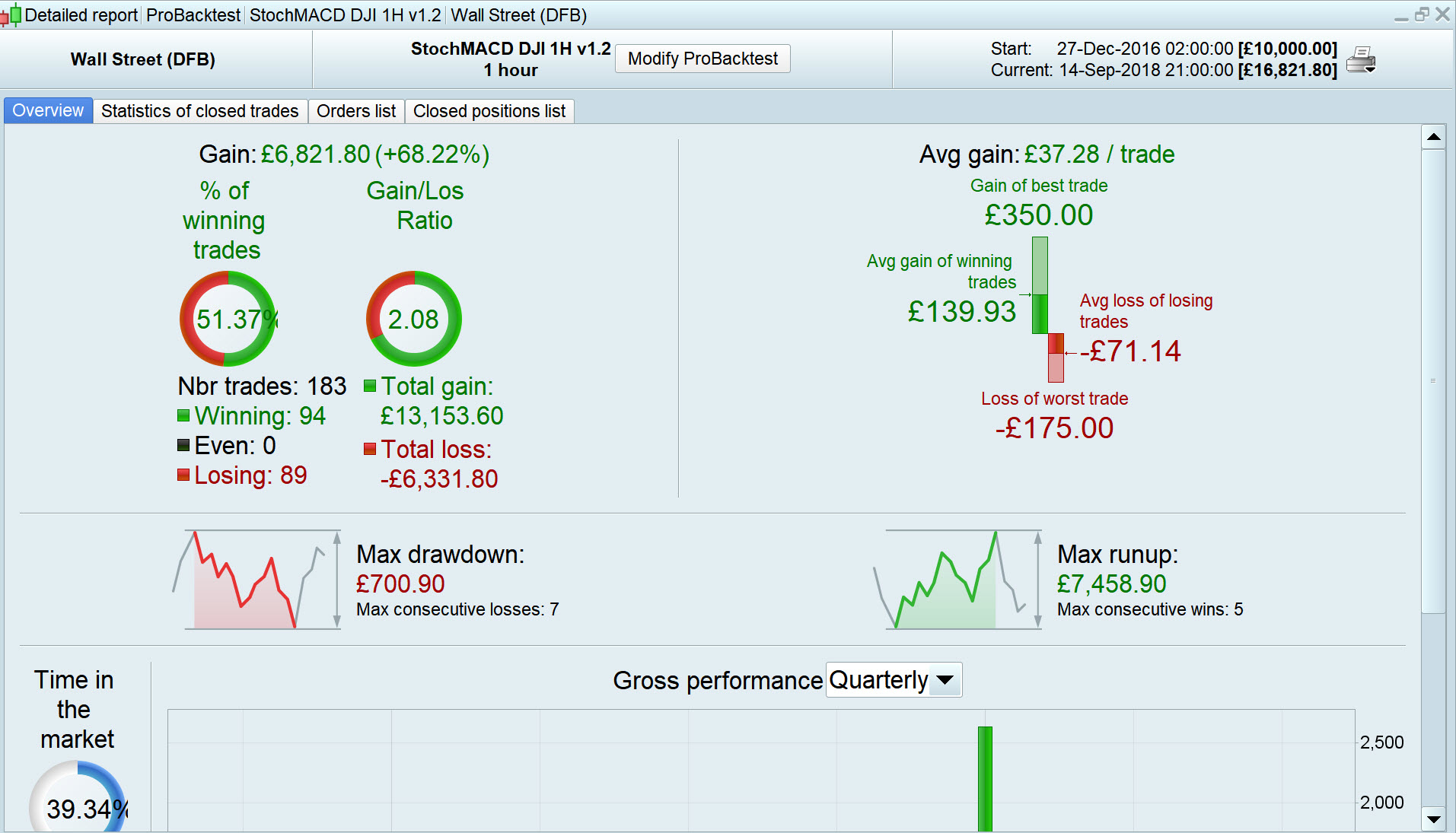The width and height of the screenshot is (1456, 833).
Task: Restore down the Detailed report window
Action: (x=1422, y=15)
